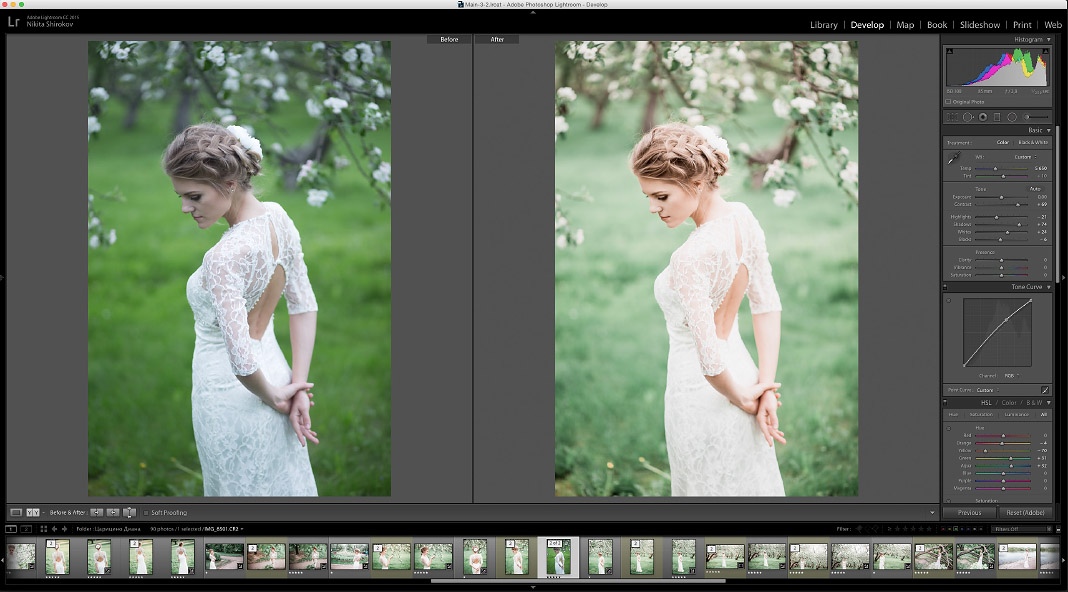Collapse the Basic panel
The height and width of the screenshot is (592, 1068).
[1048, 130]
